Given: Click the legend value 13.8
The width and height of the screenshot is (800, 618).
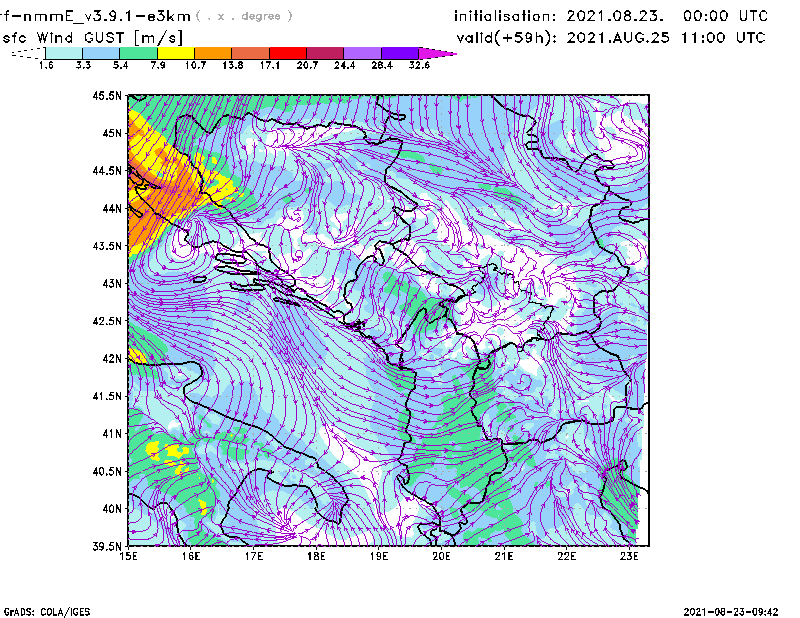Looking at the screenshot, I should click(x=233, y=65).
